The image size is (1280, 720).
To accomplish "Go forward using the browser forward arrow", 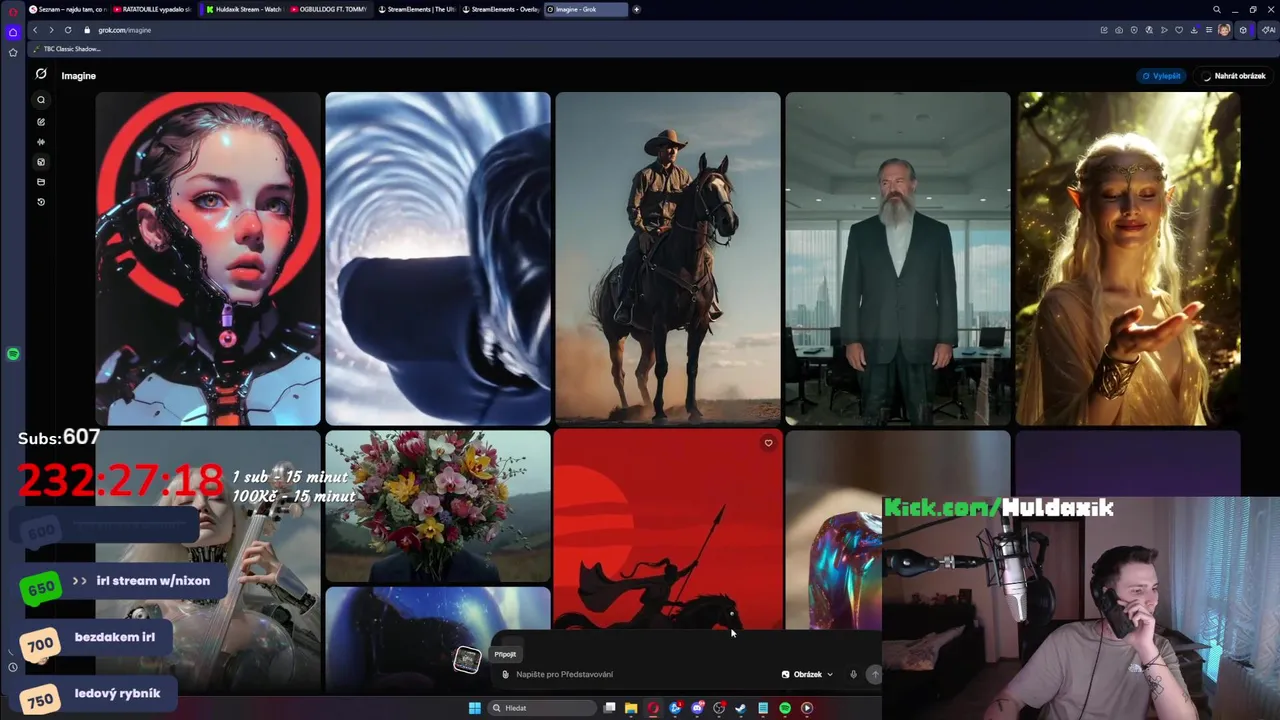I will point(51,30).
